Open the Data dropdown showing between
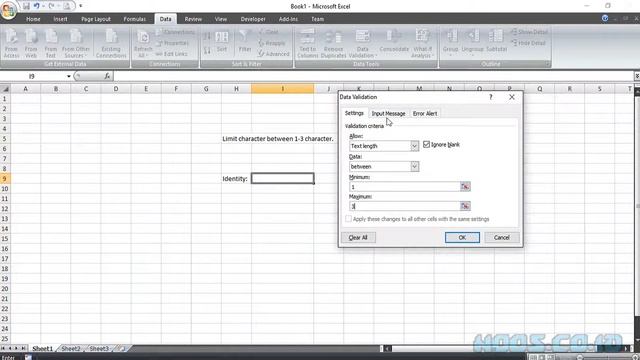Image resolution: width=640 pixels, height=360 pixels. [414, 167]
